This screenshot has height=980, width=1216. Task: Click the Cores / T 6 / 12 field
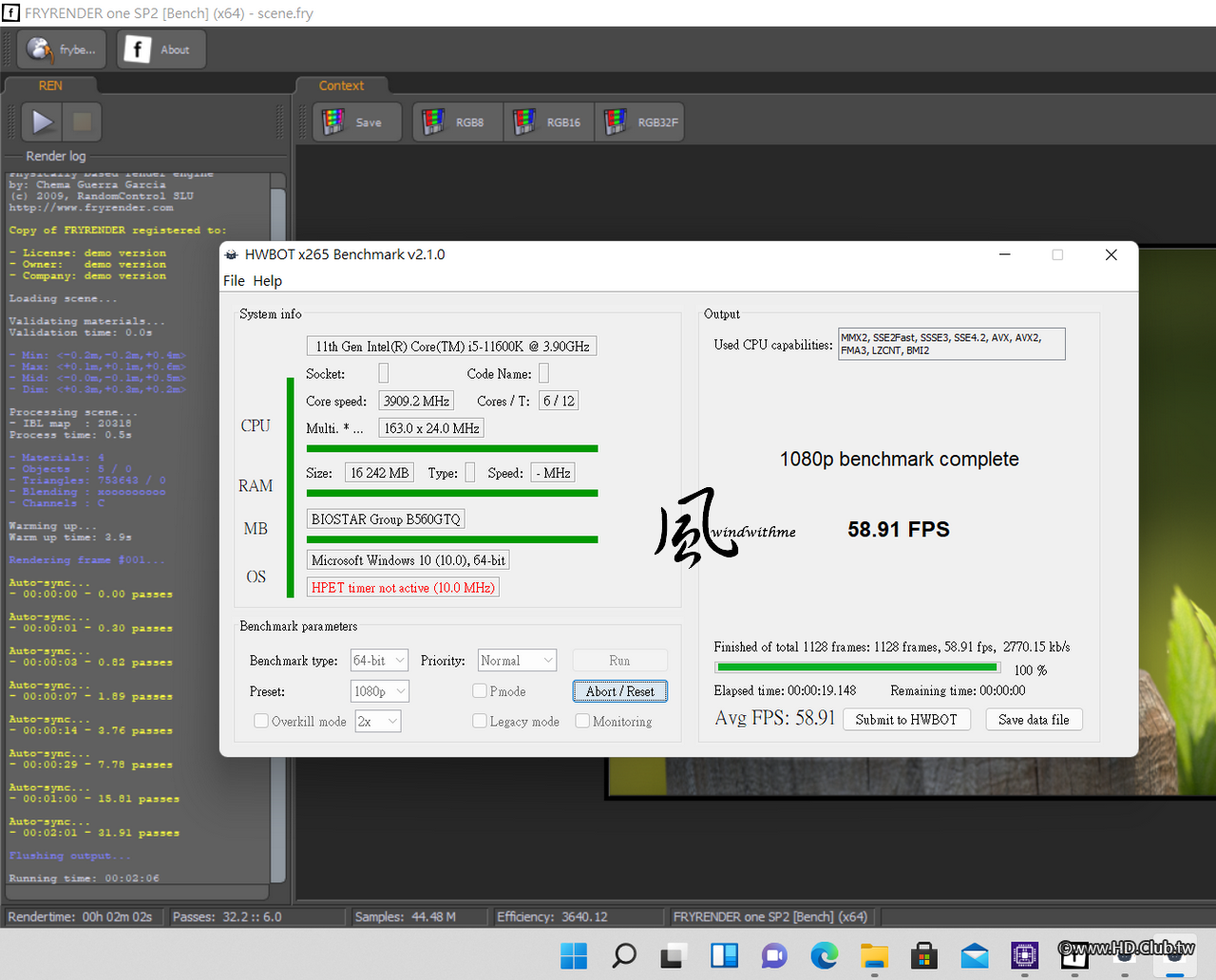pos(558,401)
